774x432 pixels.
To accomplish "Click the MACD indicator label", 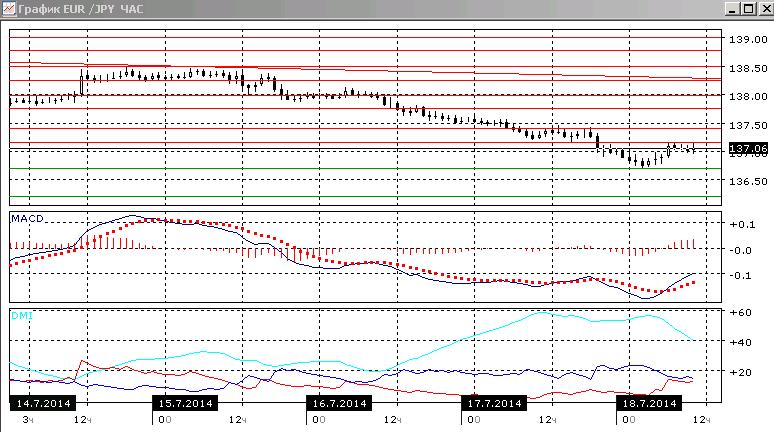I will (27, 219).
